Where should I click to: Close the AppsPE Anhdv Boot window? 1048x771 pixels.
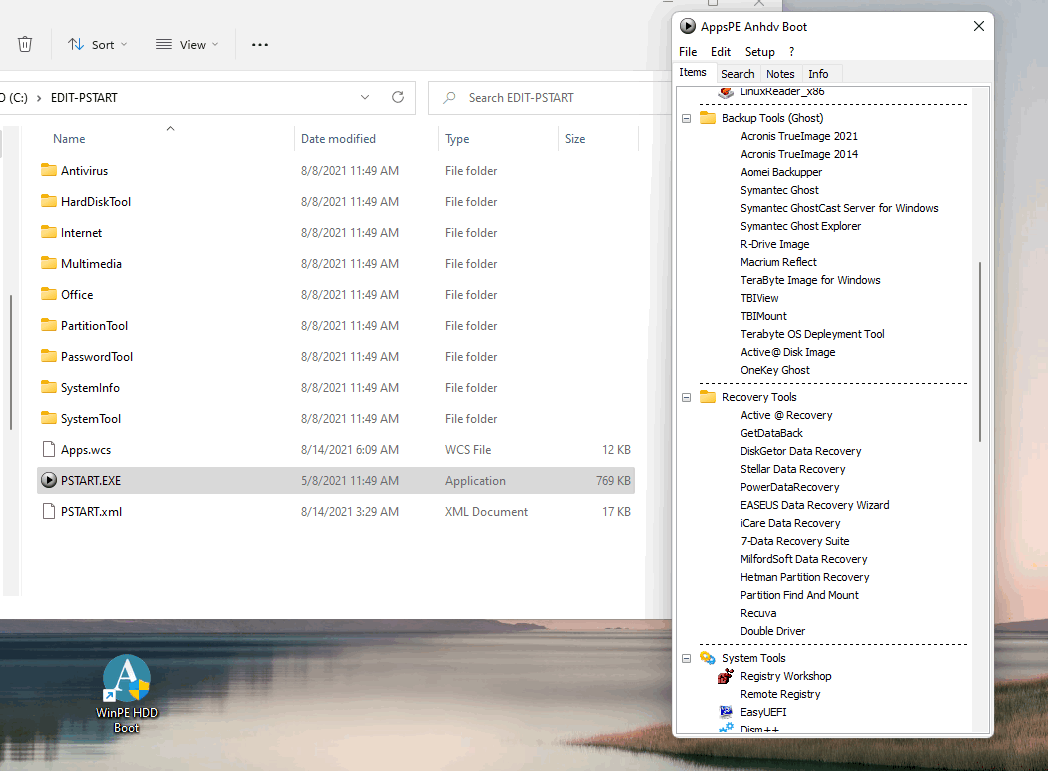point(978,26)
